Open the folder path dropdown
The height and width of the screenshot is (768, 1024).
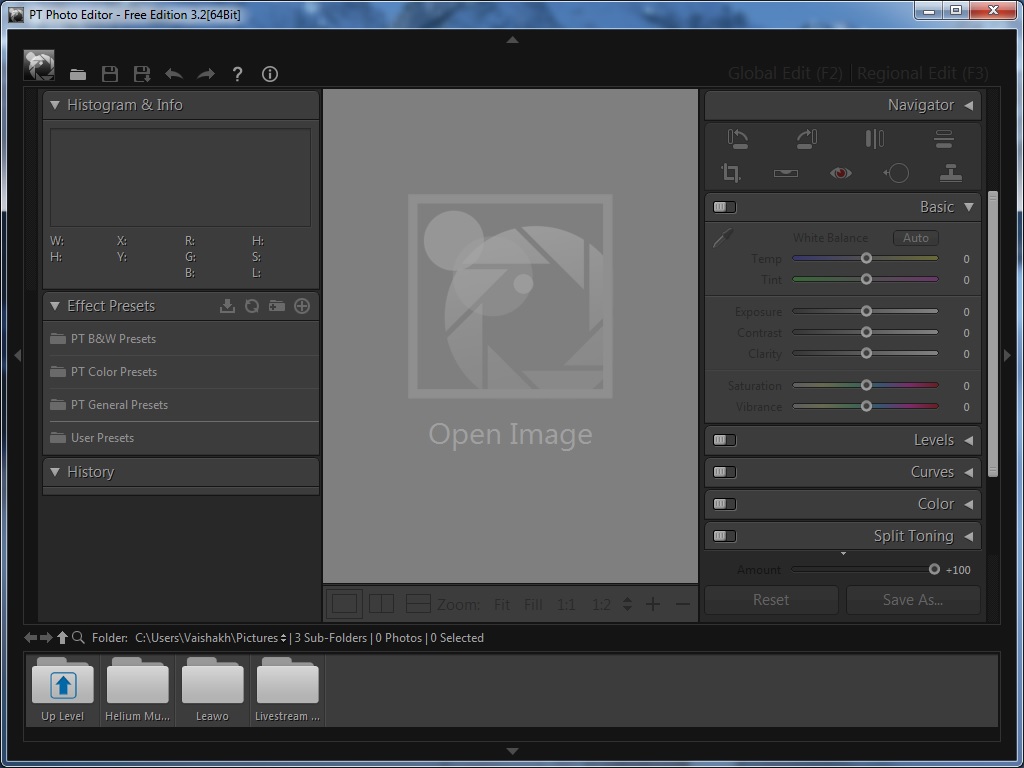(x=283, y=638)
